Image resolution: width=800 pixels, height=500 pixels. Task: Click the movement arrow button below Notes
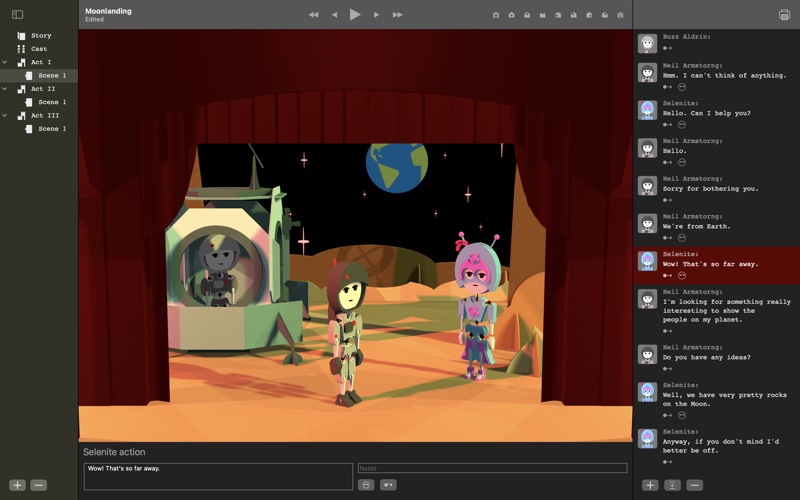click(388, 485)
